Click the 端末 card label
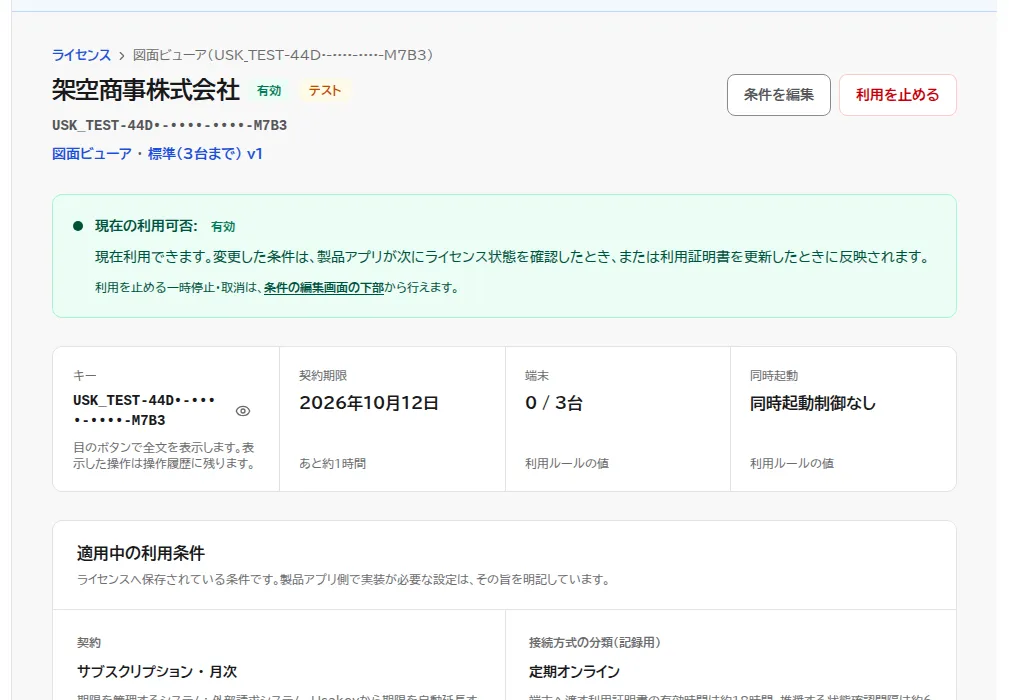This screenshot has width=1009, height=700. point(537,376)
